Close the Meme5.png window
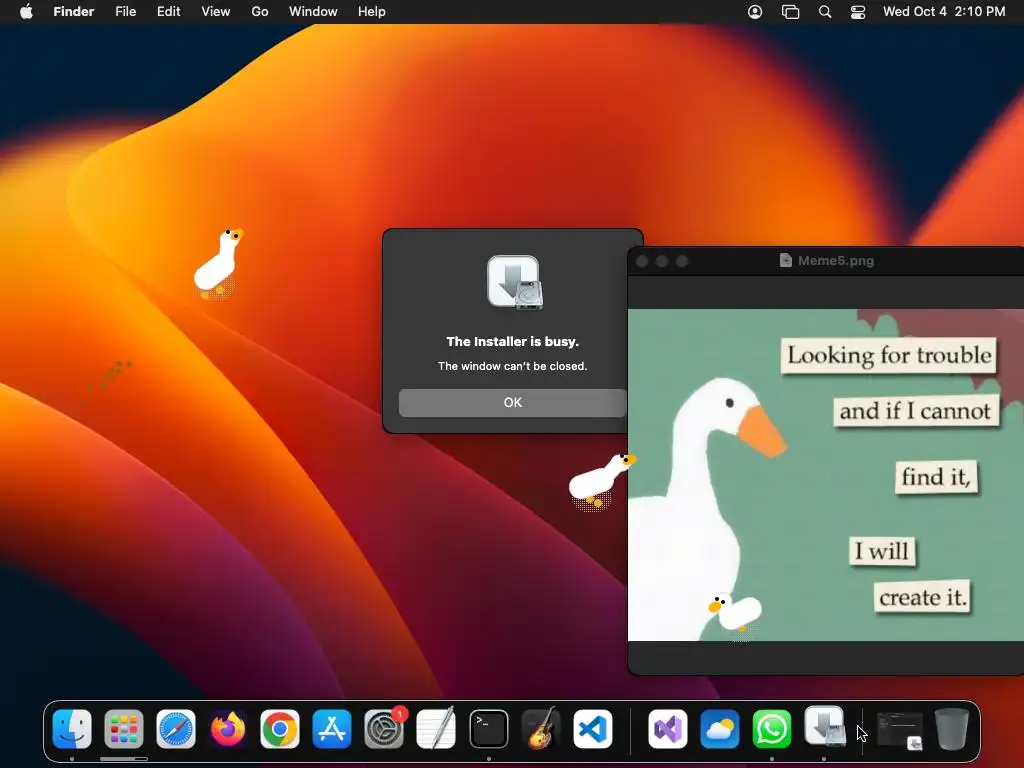 [x=642, y=261]
